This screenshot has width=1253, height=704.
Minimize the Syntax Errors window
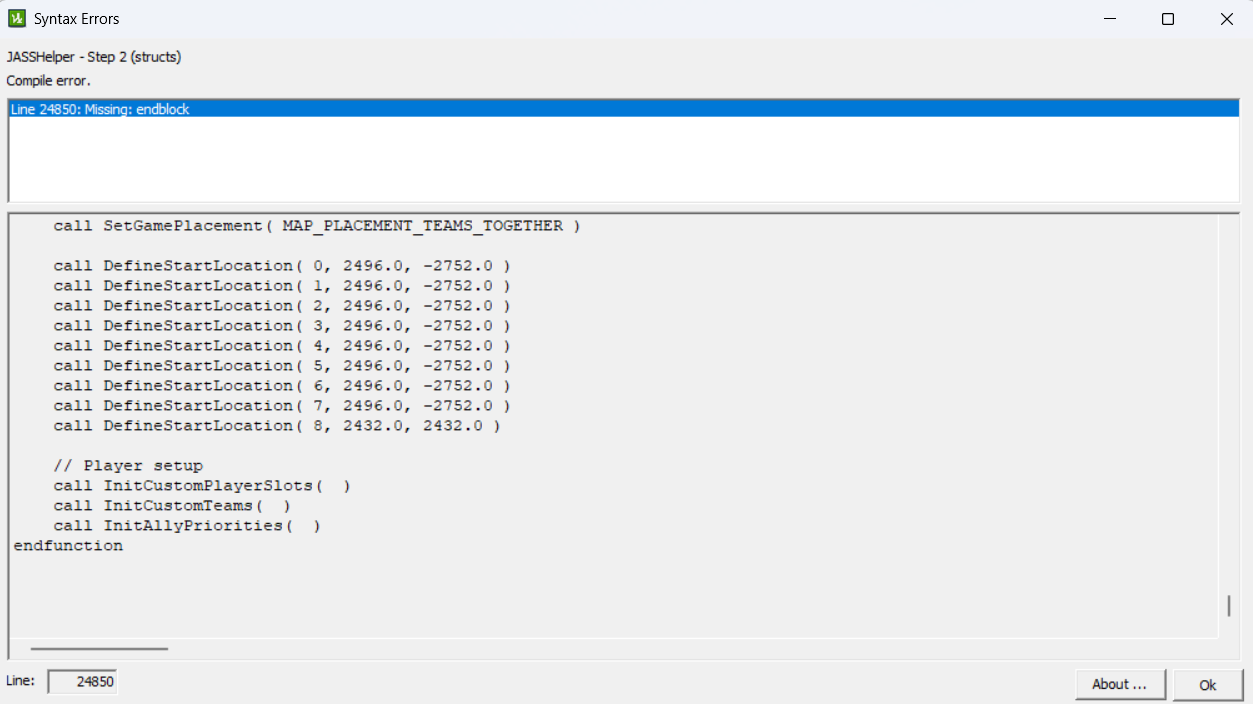[x=1110, y=19]
